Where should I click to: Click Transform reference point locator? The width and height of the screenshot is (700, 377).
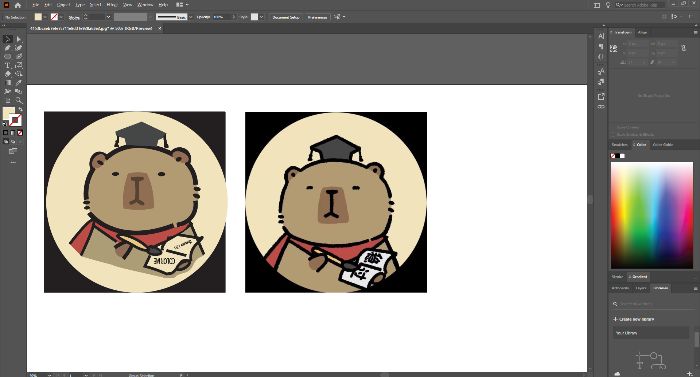pos(614,49)
